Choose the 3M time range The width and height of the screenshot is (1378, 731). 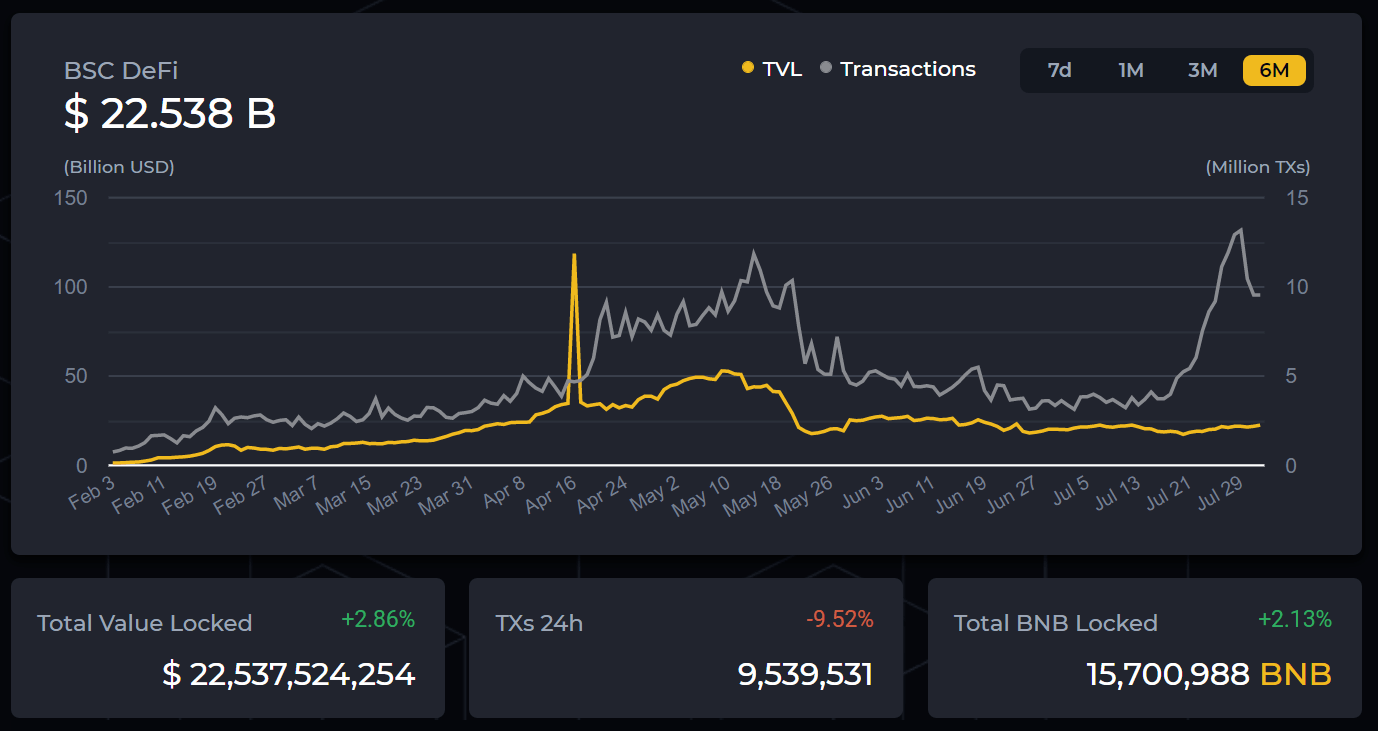(1202, 70)
